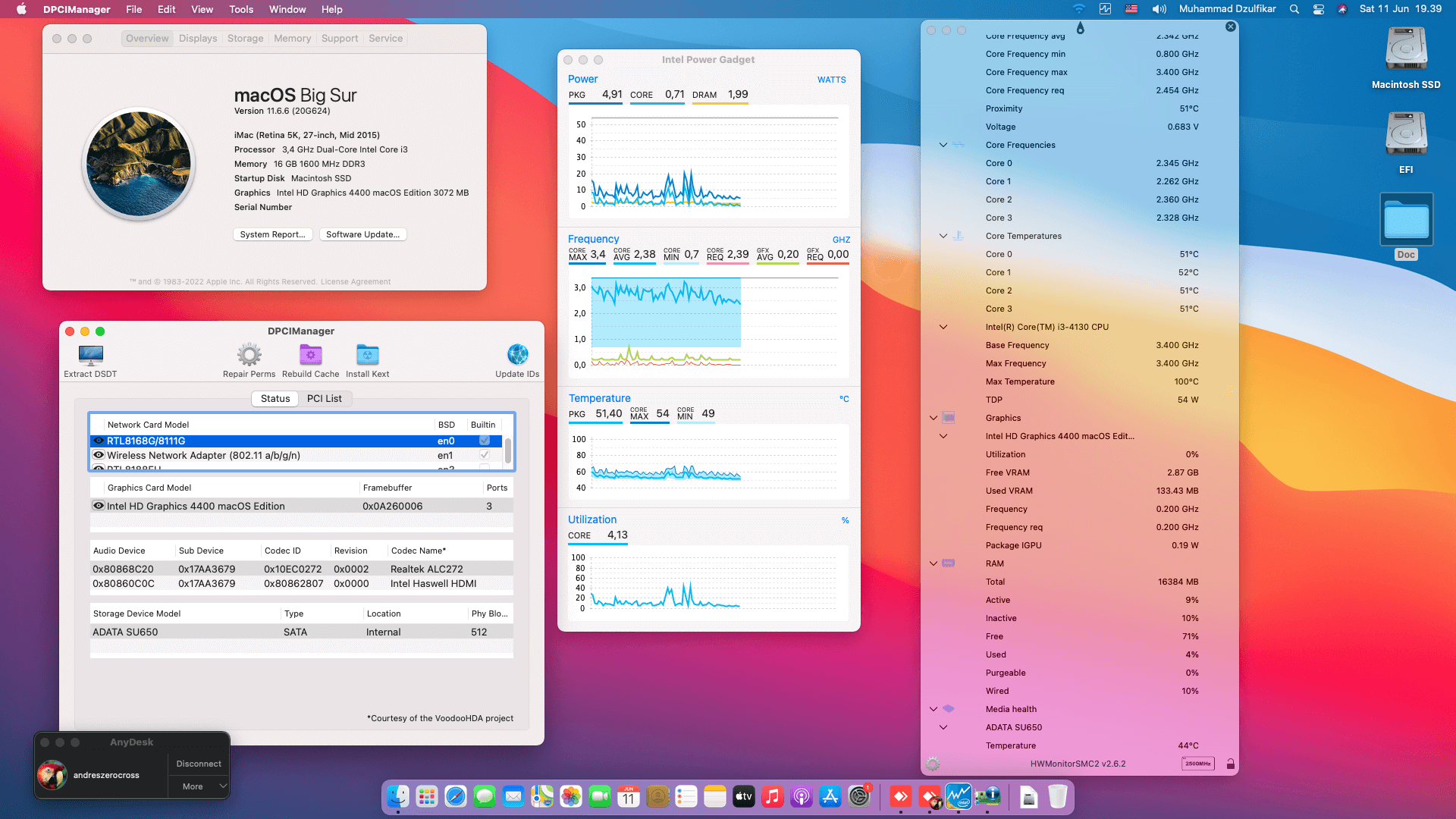Open the Tools menu in menu bar

click(x=241, y=9)
